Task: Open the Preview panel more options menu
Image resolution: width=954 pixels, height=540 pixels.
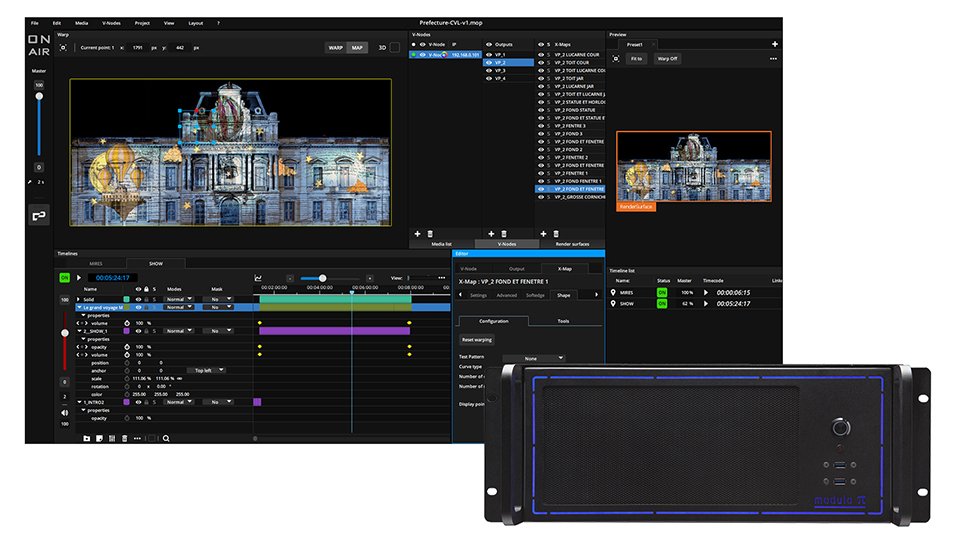Action: click(773, 59)
